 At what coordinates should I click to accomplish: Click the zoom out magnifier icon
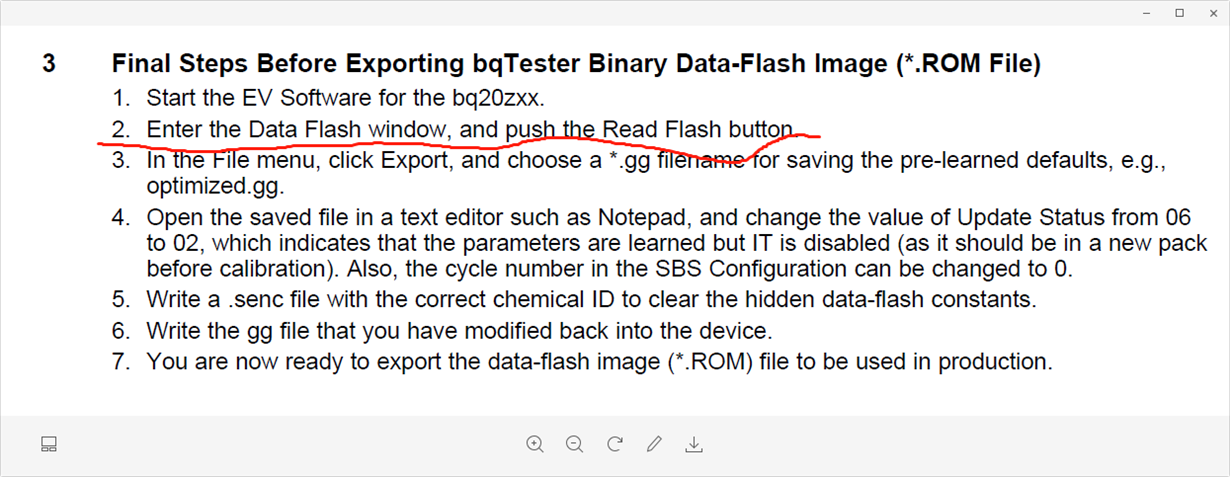[574, 444]
